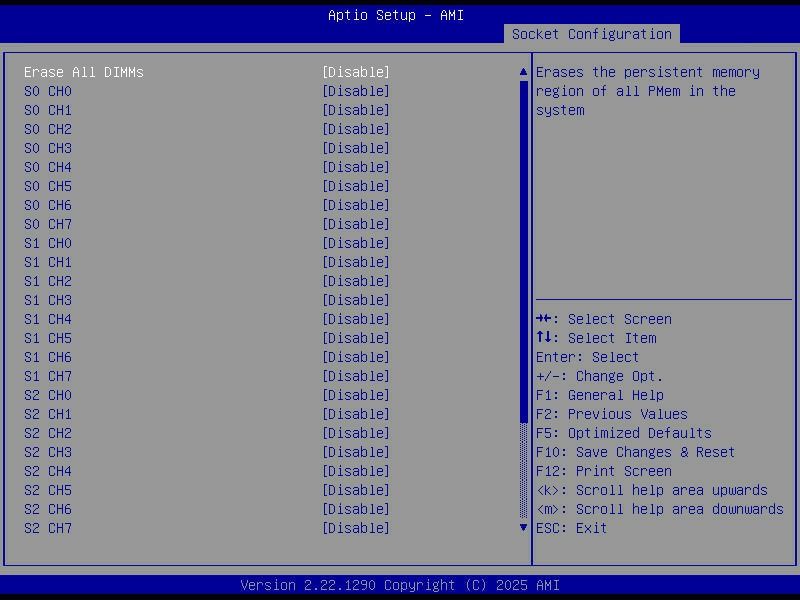Select the S1 CH5 row label
This screenshot has height=600, width=800.
[48, 338]
